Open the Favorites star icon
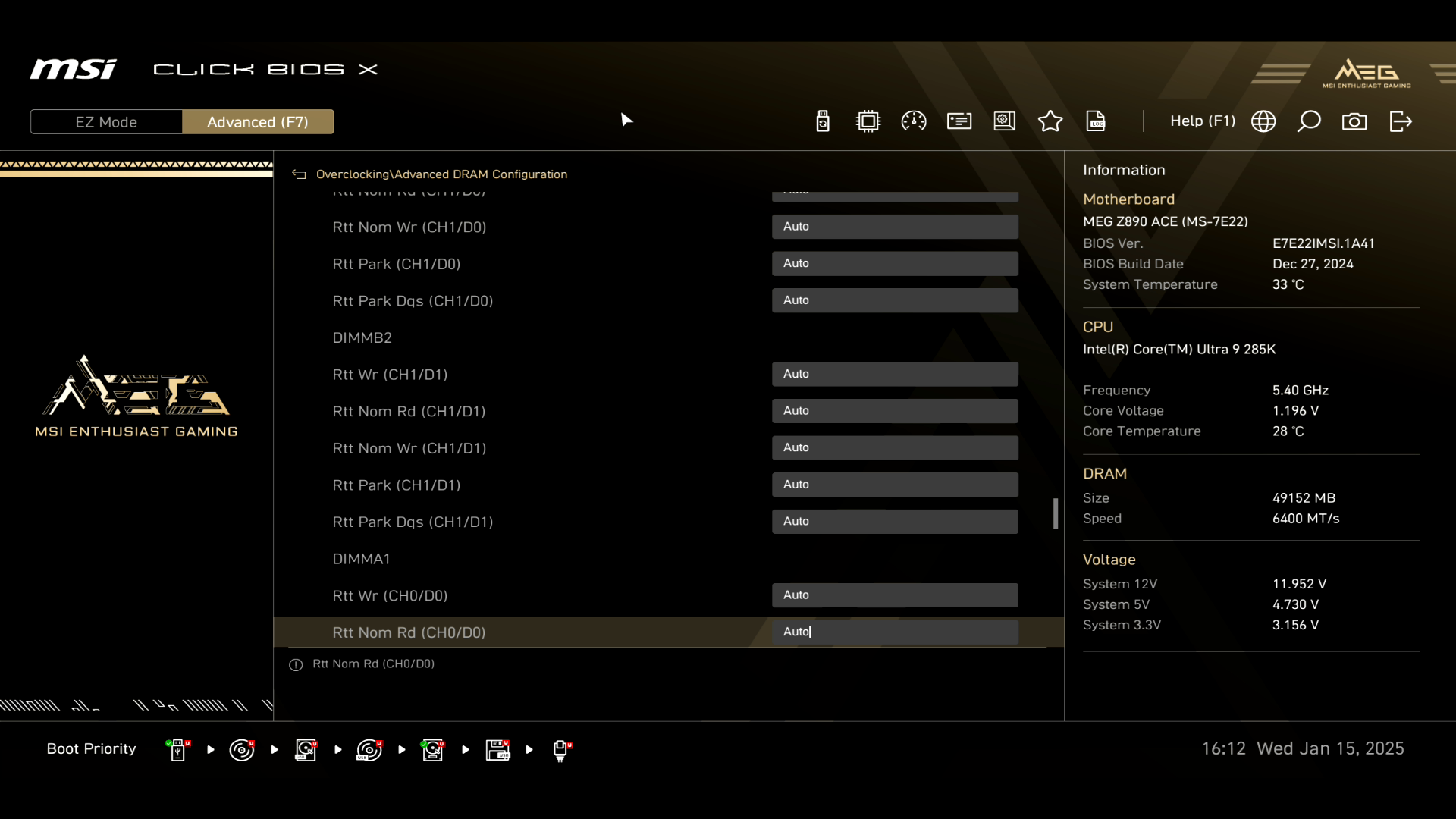Image resolution: width=1456 pixels, height=819 pixels. 1050,121
